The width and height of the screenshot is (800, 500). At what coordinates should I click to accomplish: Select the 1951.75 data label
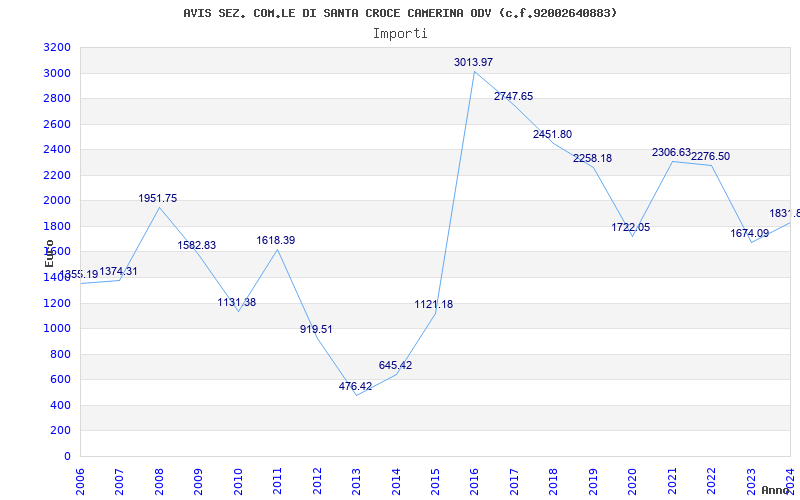click(x=158, y=198)
